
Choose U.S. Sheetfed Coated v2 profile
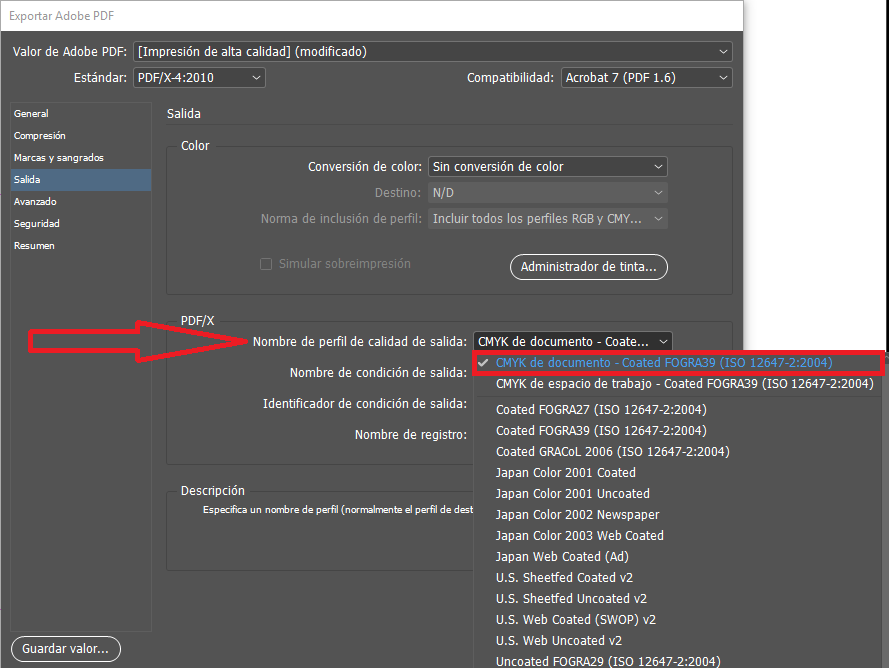[x=678, y=577]
